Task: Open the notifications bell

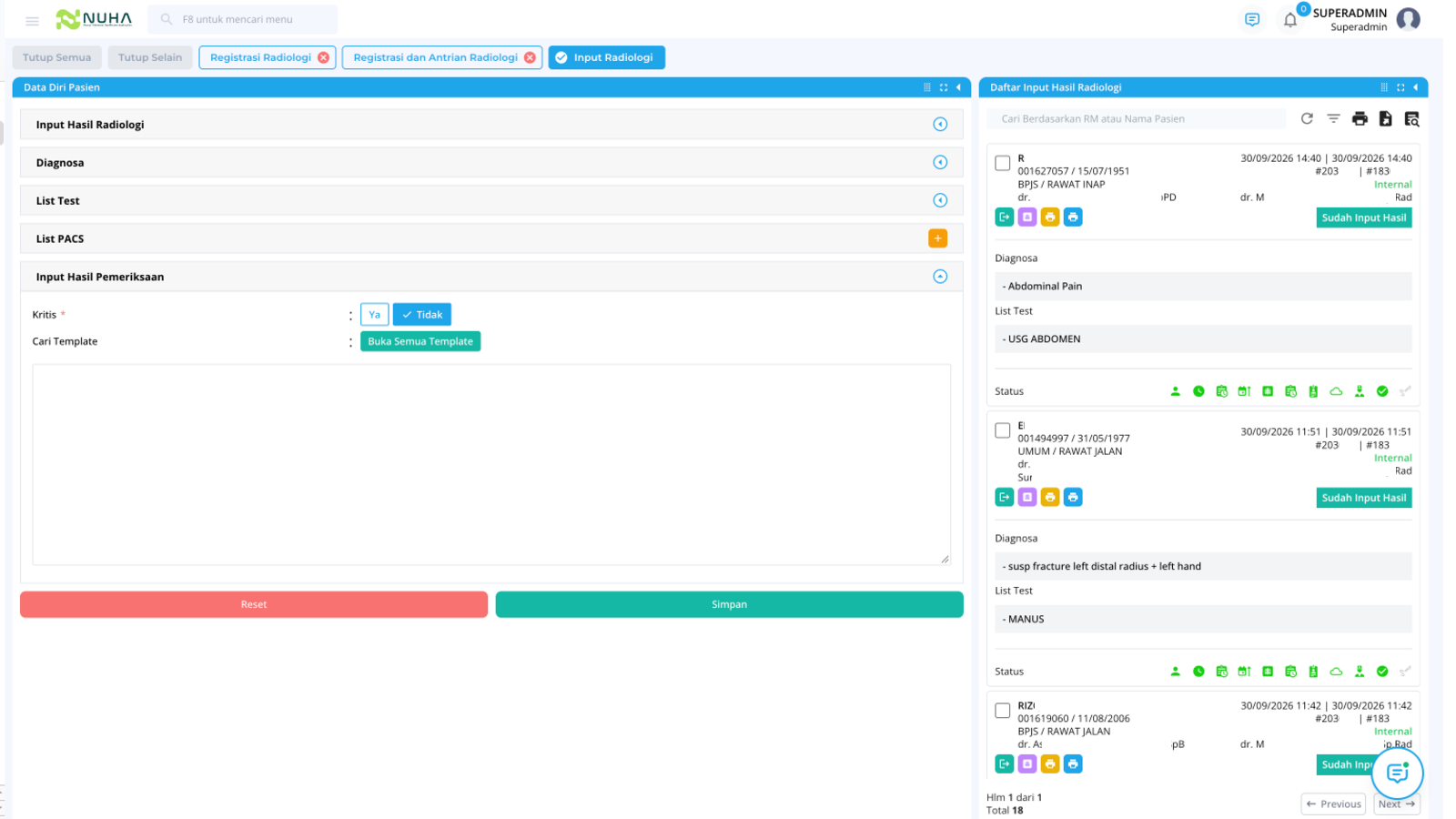Action: point(1290,20)
